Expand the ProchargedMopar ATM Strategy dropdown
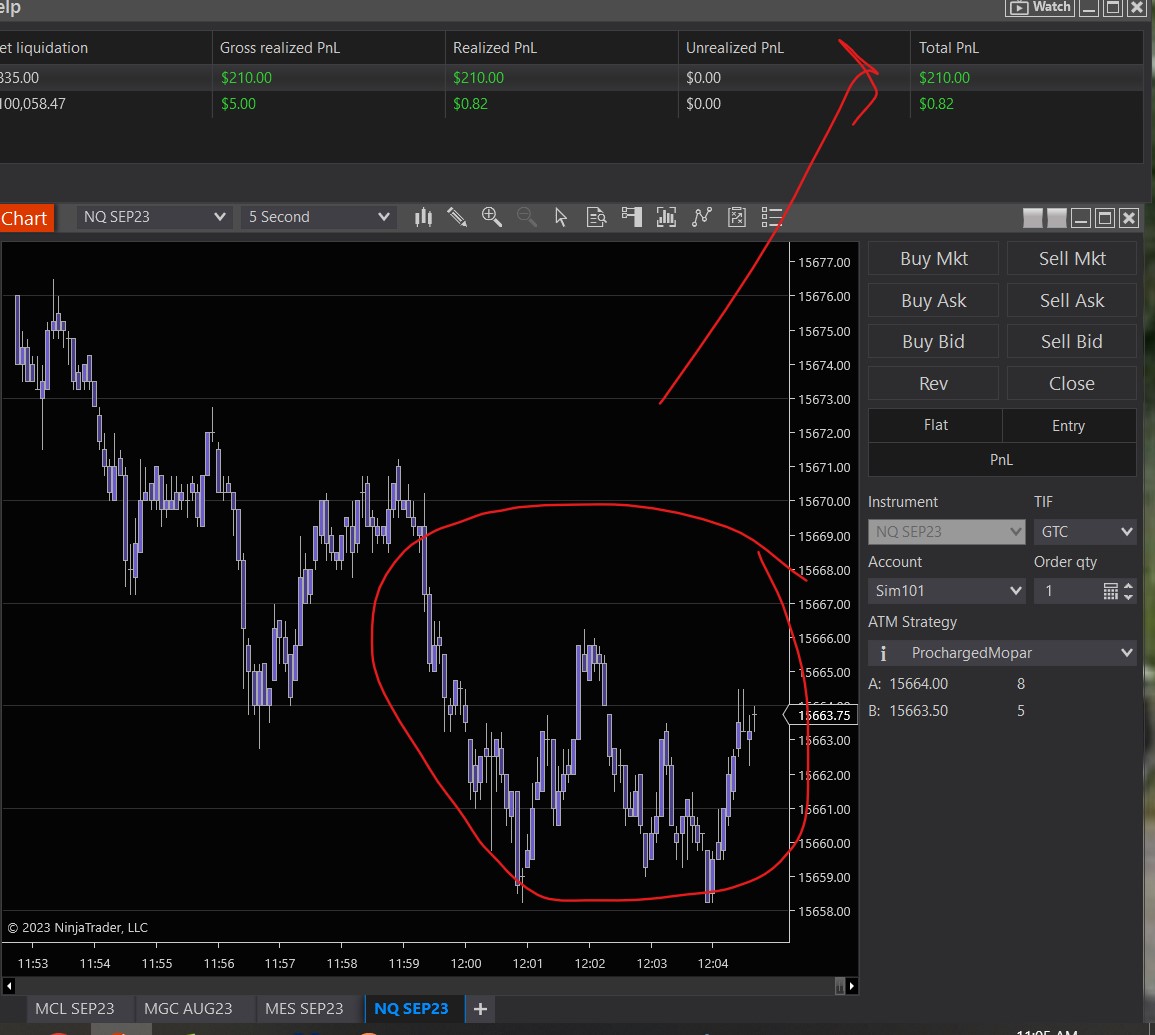 pos(1002,653)
